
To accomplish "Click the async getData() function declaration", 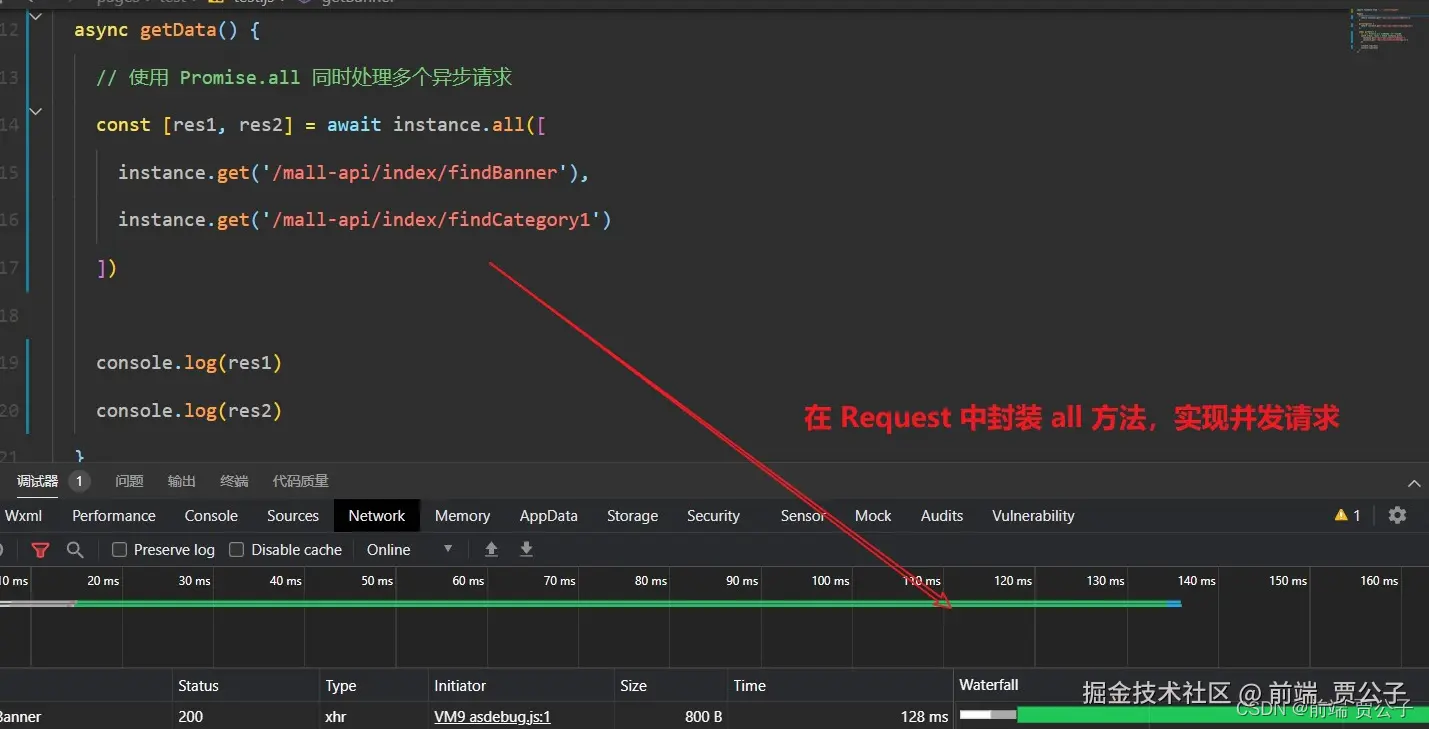I will click(167, 30).
